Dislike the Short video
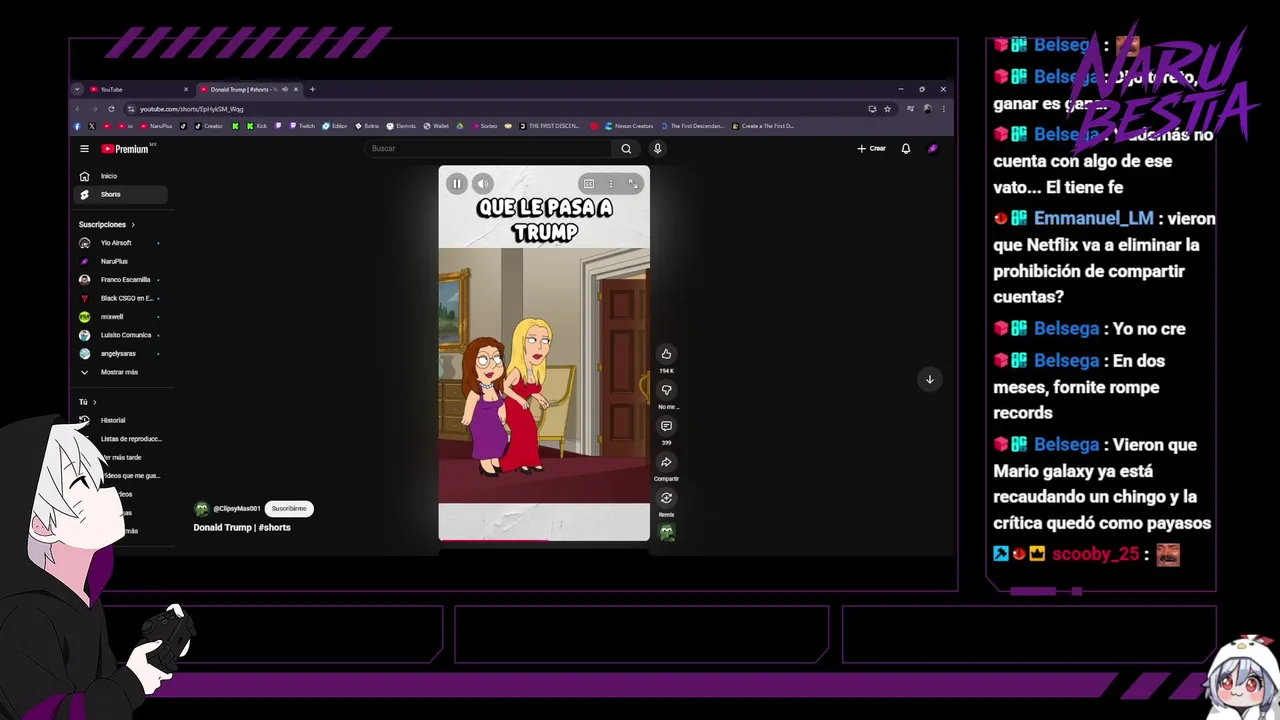This screenshot has height=720, width=1280. pos(666,390)
